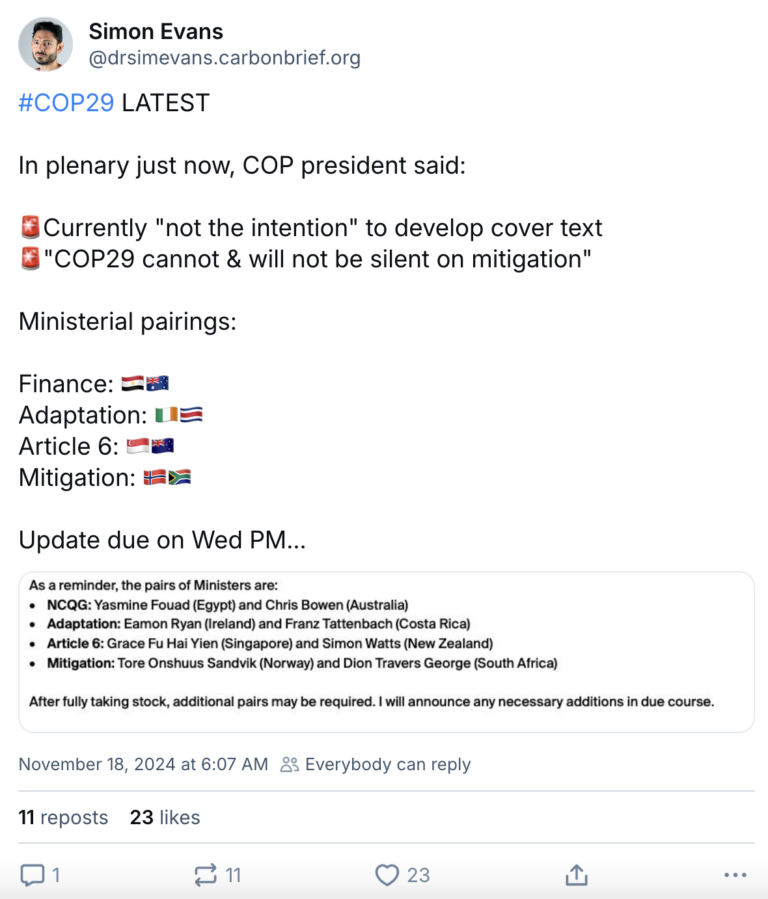Open the share icon on the post
The width and height of the screenshot is (768, 899).
pyautogui.click(x=576, y=873)
